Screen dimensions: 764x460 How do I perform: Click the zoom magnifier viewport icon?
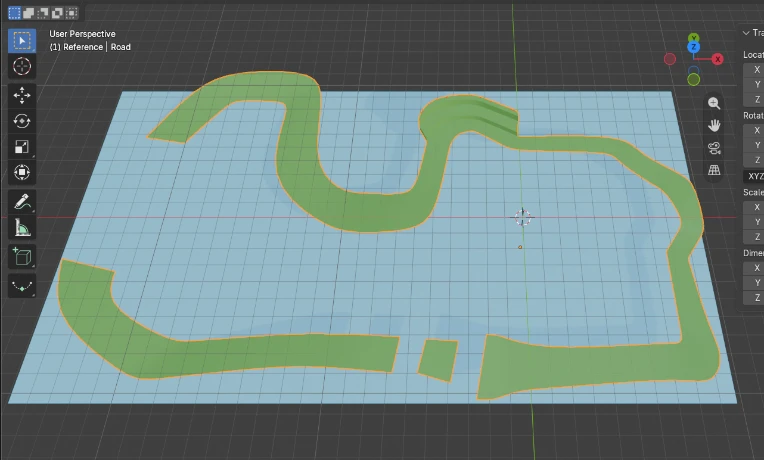(714, 103)
